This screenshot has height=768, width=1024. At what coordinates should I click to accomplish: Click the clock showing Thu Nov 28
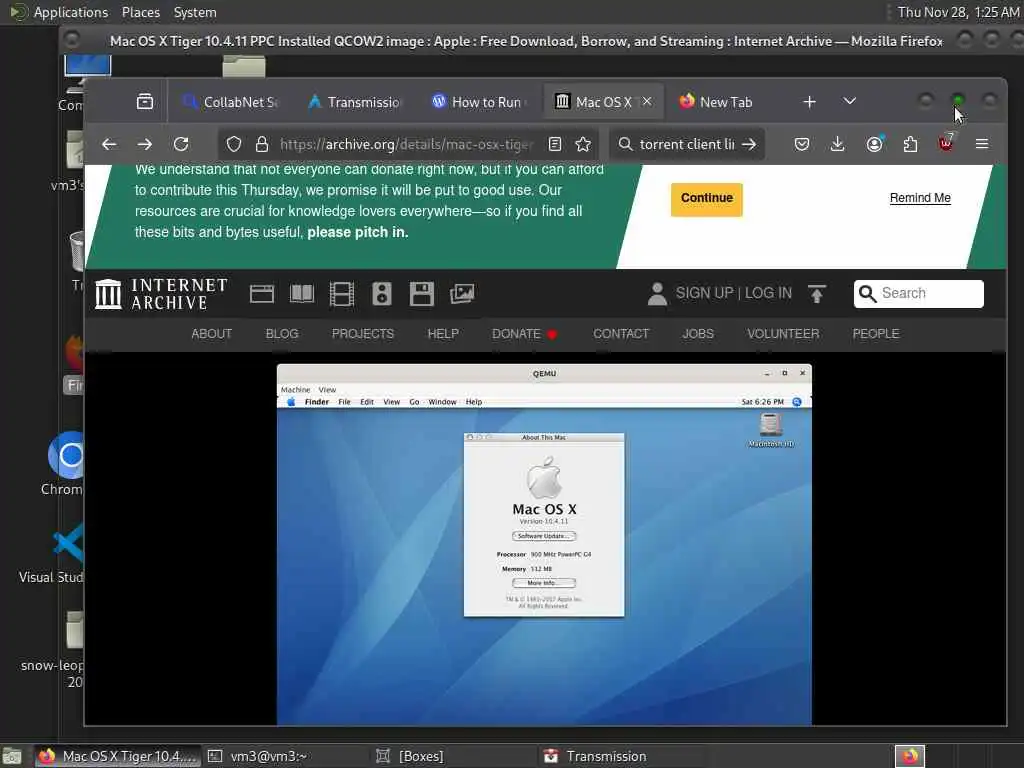958,12
